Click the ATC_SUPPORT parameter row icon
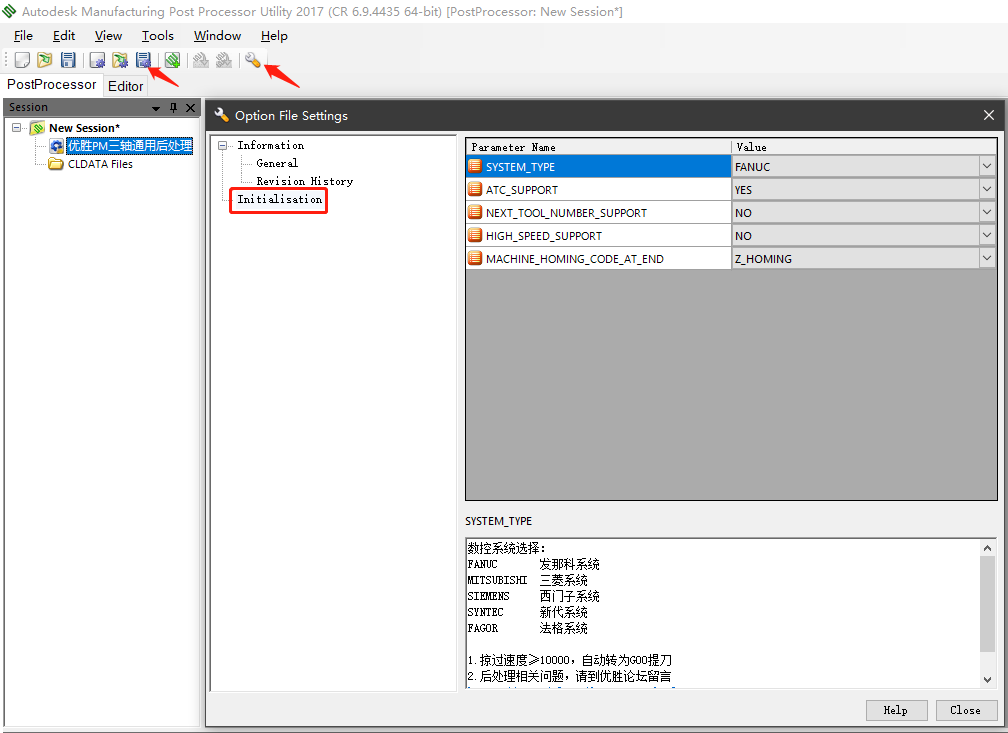 coord(475,190)
